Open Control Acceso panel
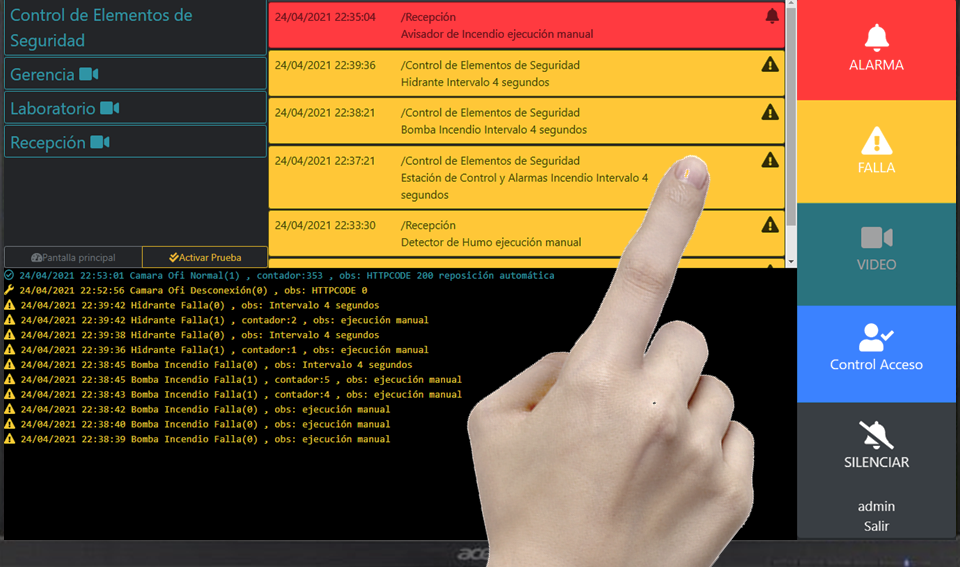The image size is (960, 567). (876, 353)
